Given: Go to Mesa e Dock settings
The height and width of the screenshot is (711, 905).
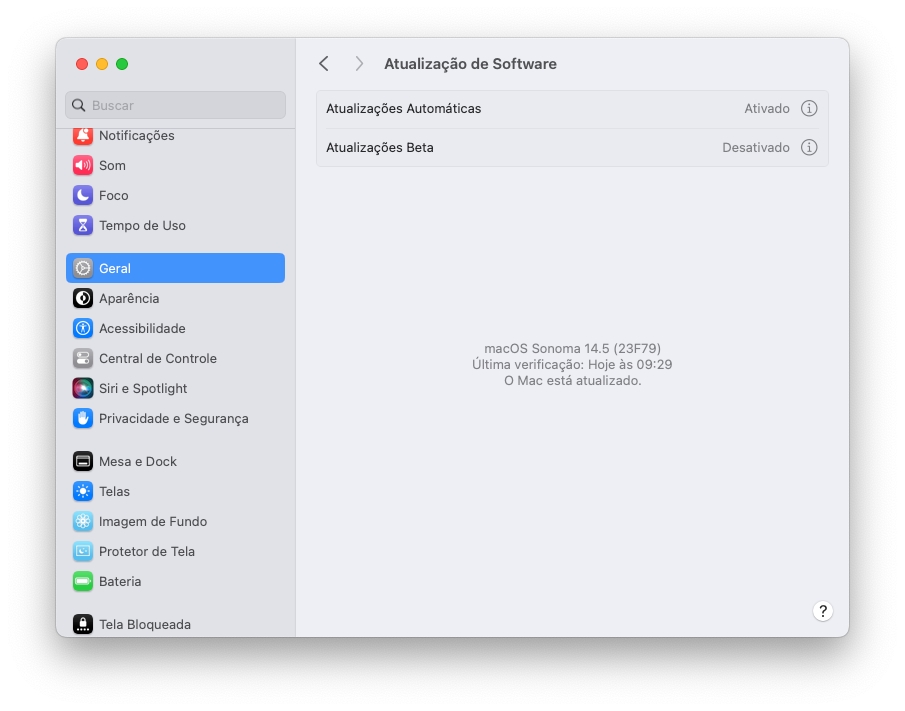Looking at the screenshot, I should click(137, 462).
